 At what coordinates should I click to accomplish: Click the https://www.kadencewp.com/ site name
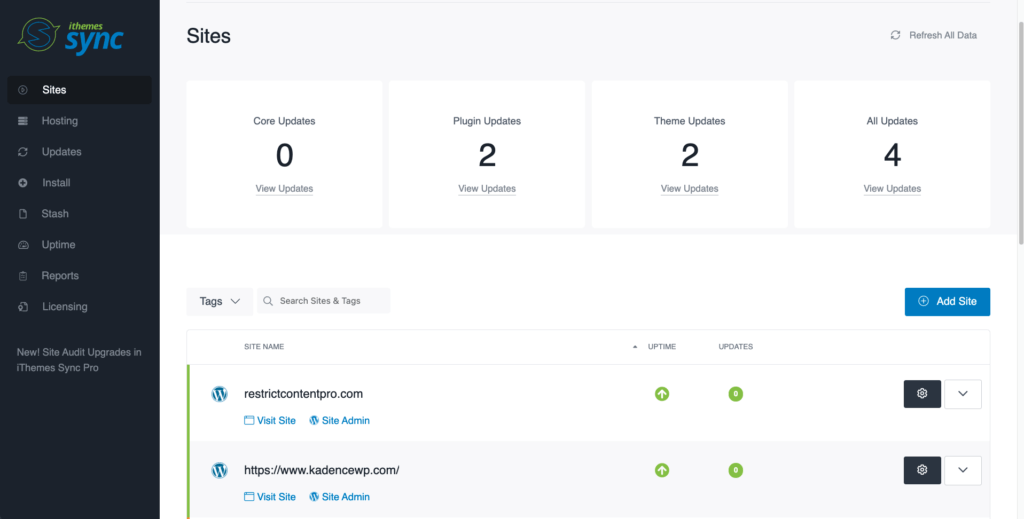click(321, 470)
